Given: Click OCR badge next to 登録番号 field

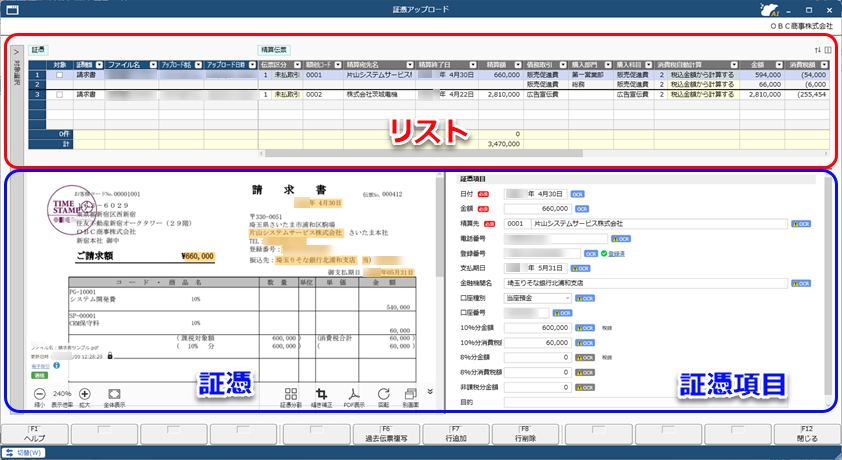Looking at the screenshot, I should 591,253.
